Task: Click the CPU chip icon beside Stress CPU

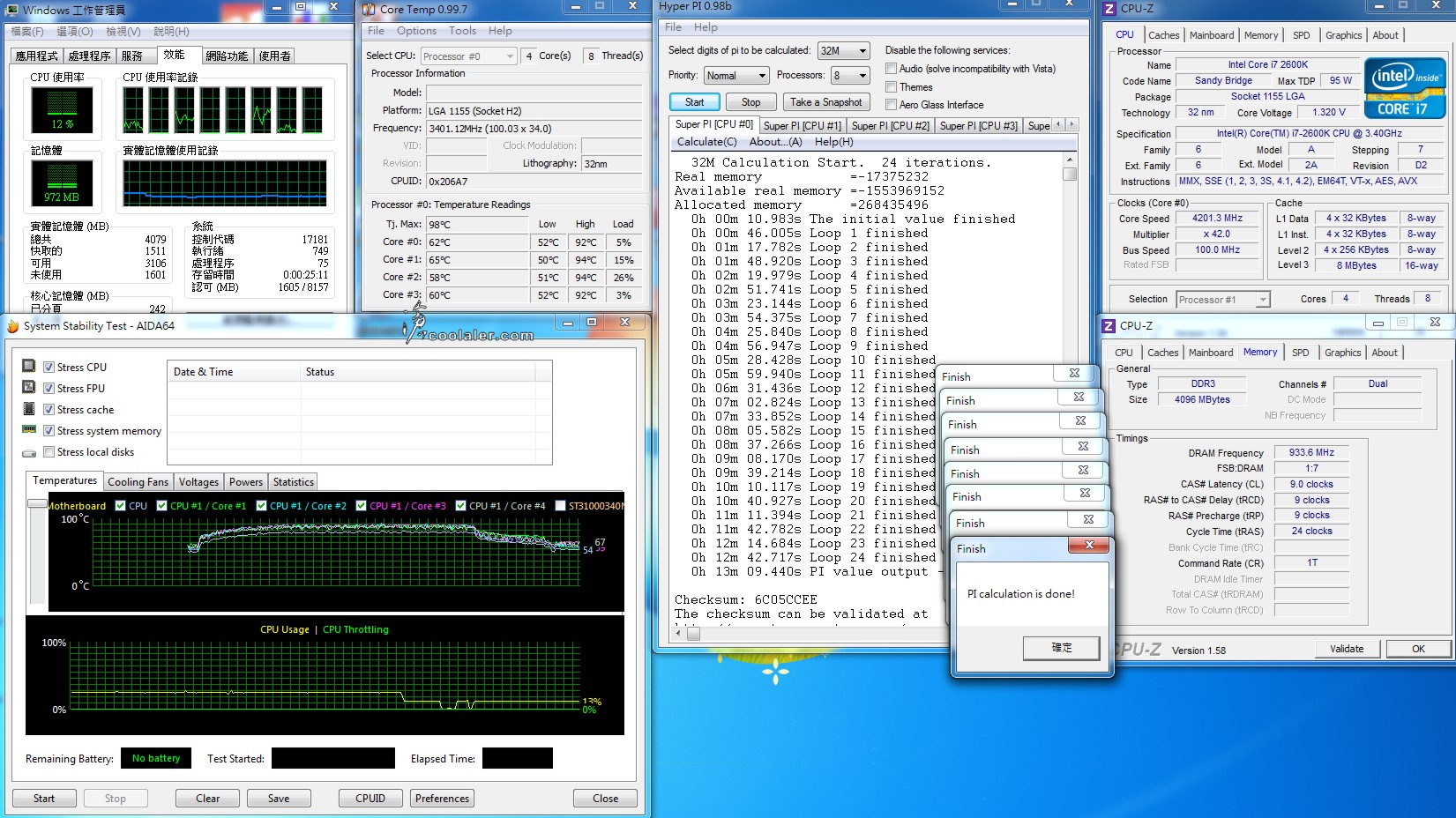Action: (29, 367)
